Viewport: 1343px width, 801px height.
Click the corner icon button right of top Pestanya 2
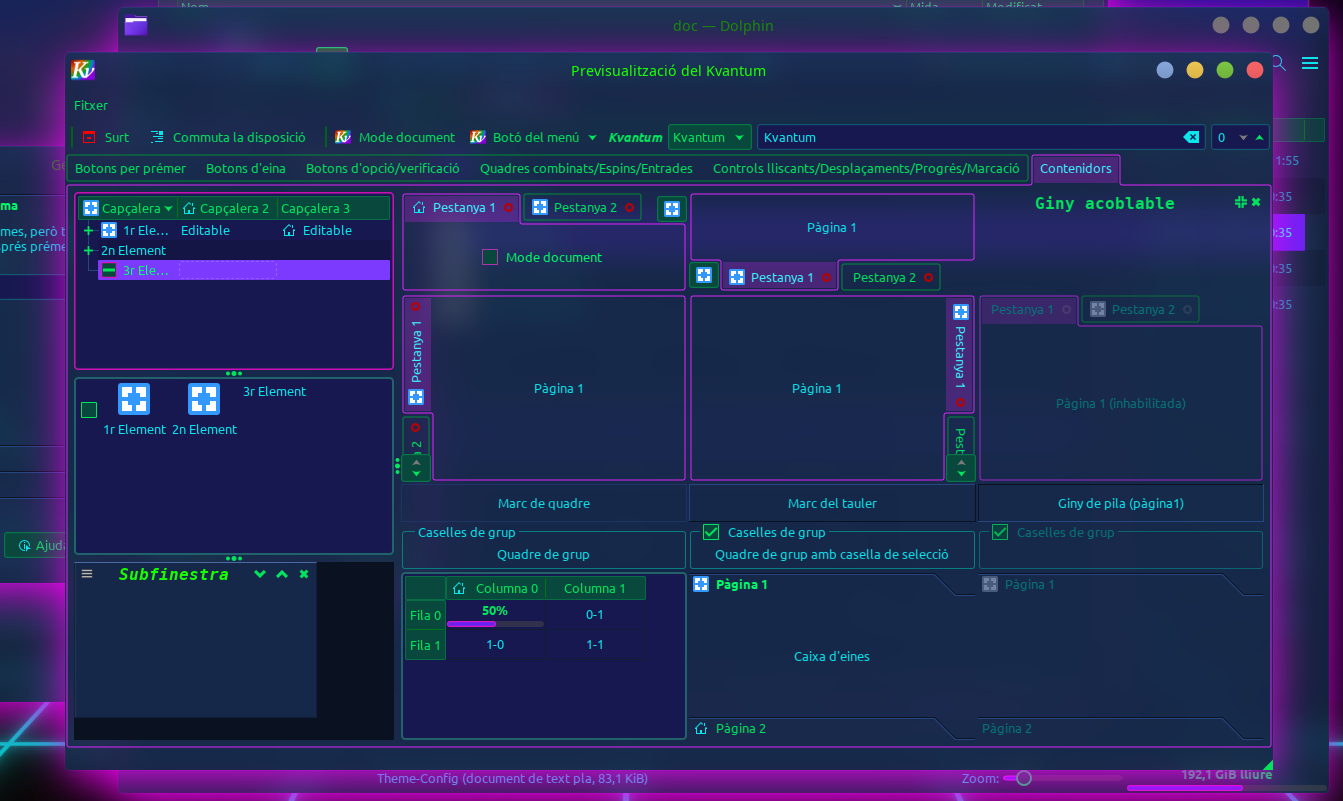(672, 208)
